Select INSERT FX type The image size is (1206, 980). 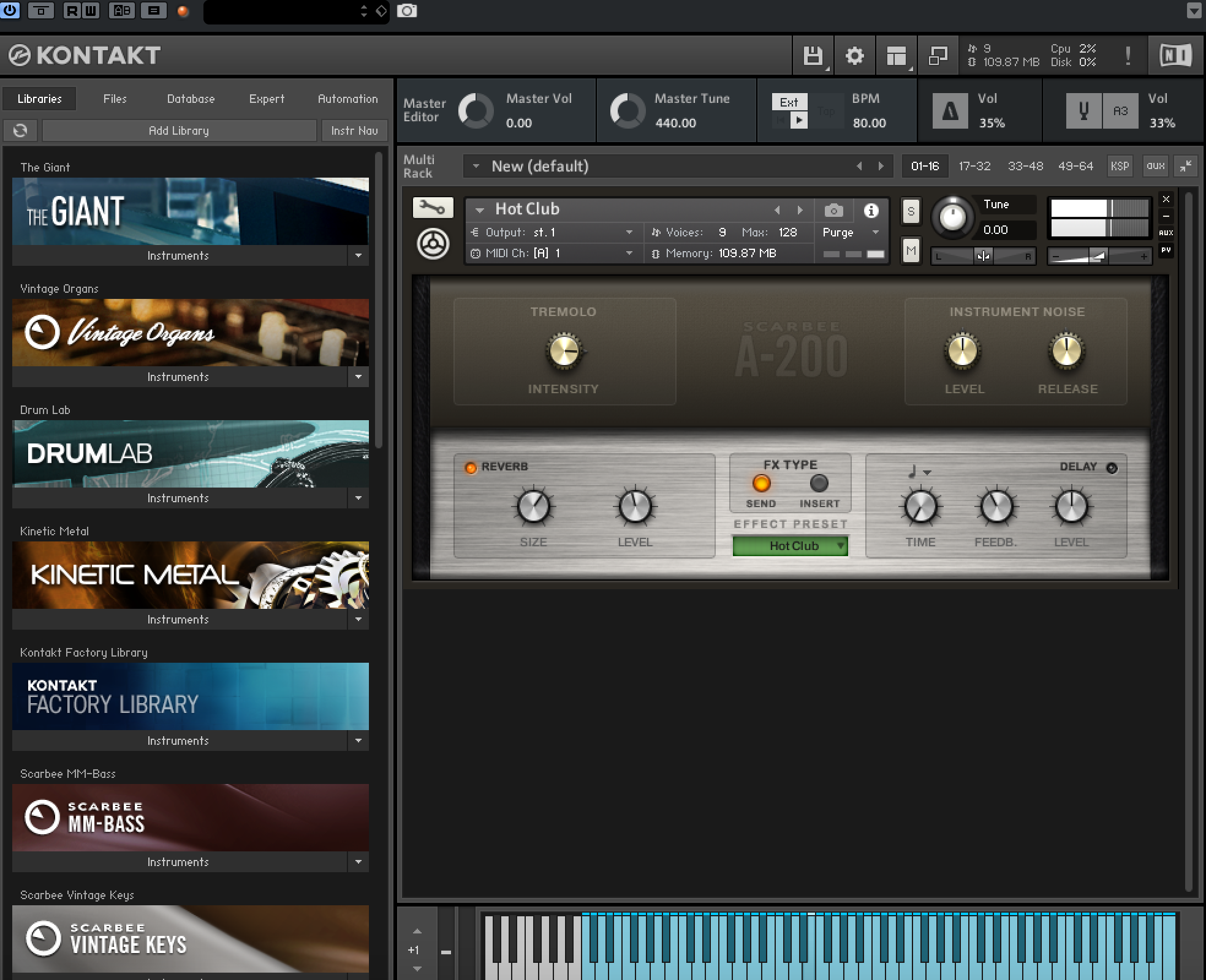point(819,483)
